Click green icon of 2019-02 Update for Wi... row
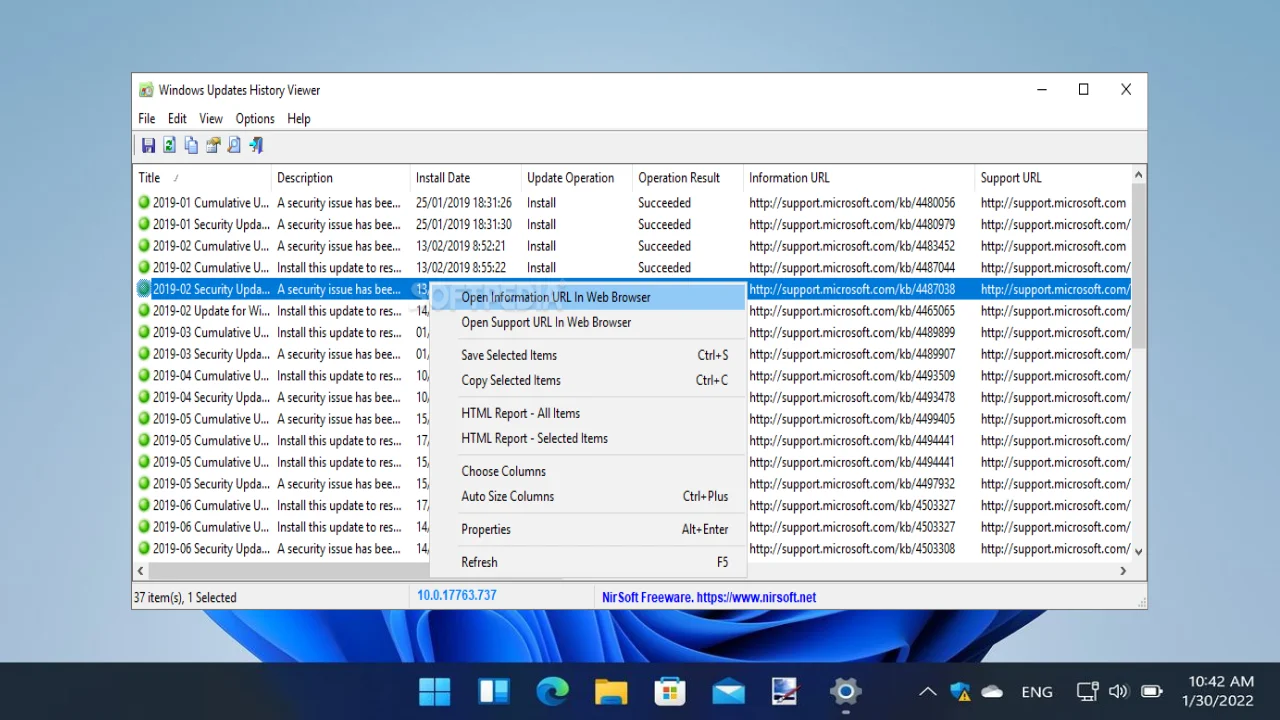 click(144, 311)
